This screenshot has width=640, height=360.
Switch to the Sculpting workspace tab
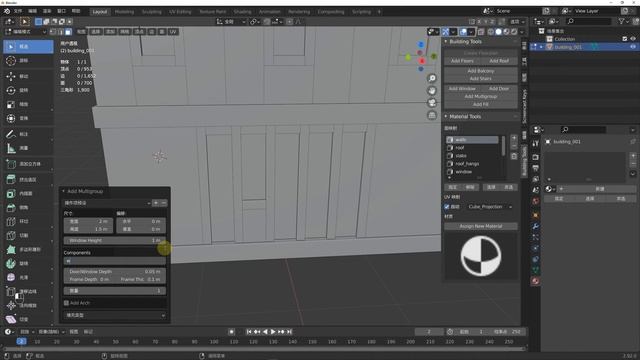click(152, 11)
